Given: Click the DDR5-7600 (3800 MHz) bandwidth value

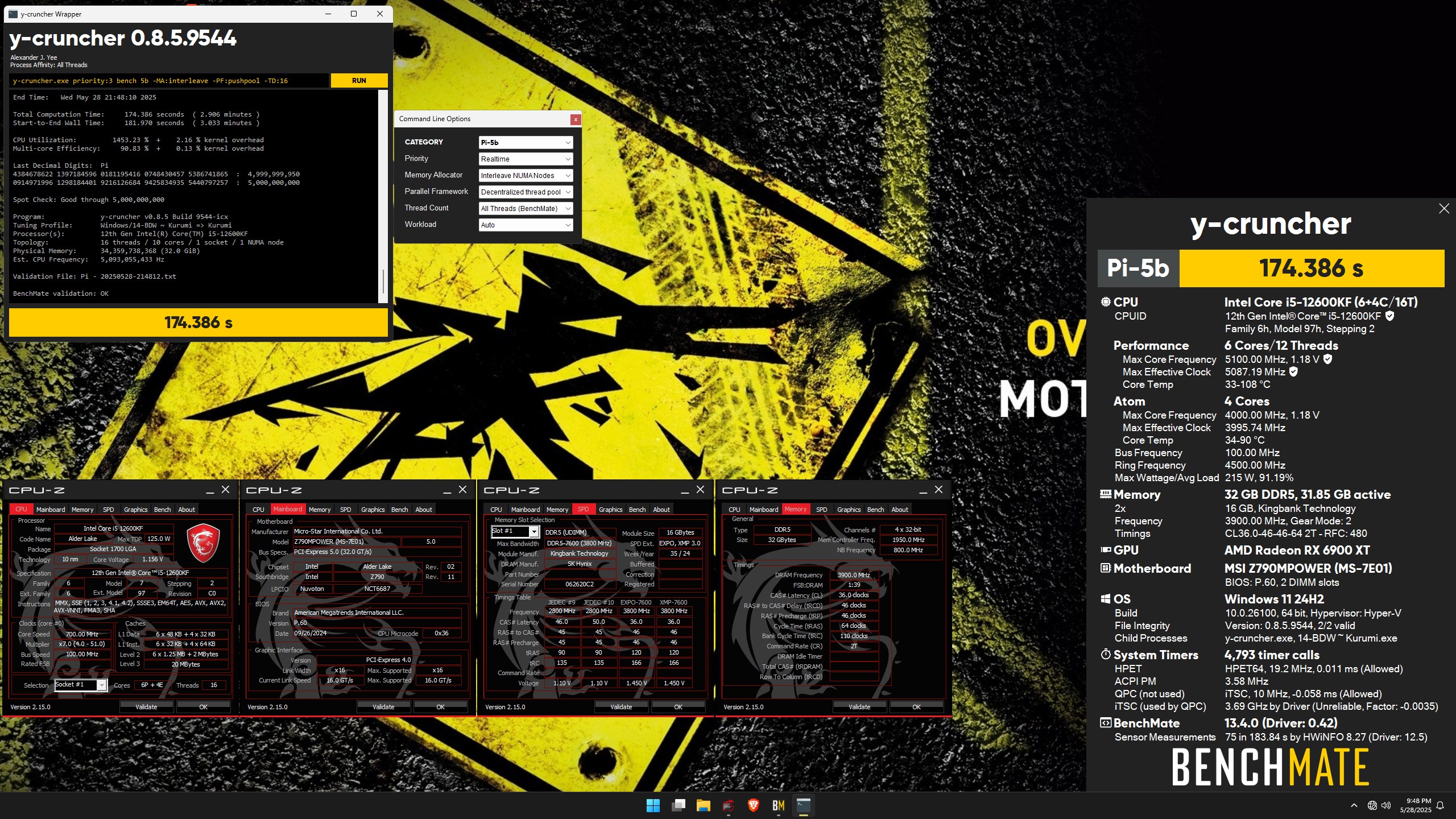Looking at the screenshot, I should pos(579,543).
